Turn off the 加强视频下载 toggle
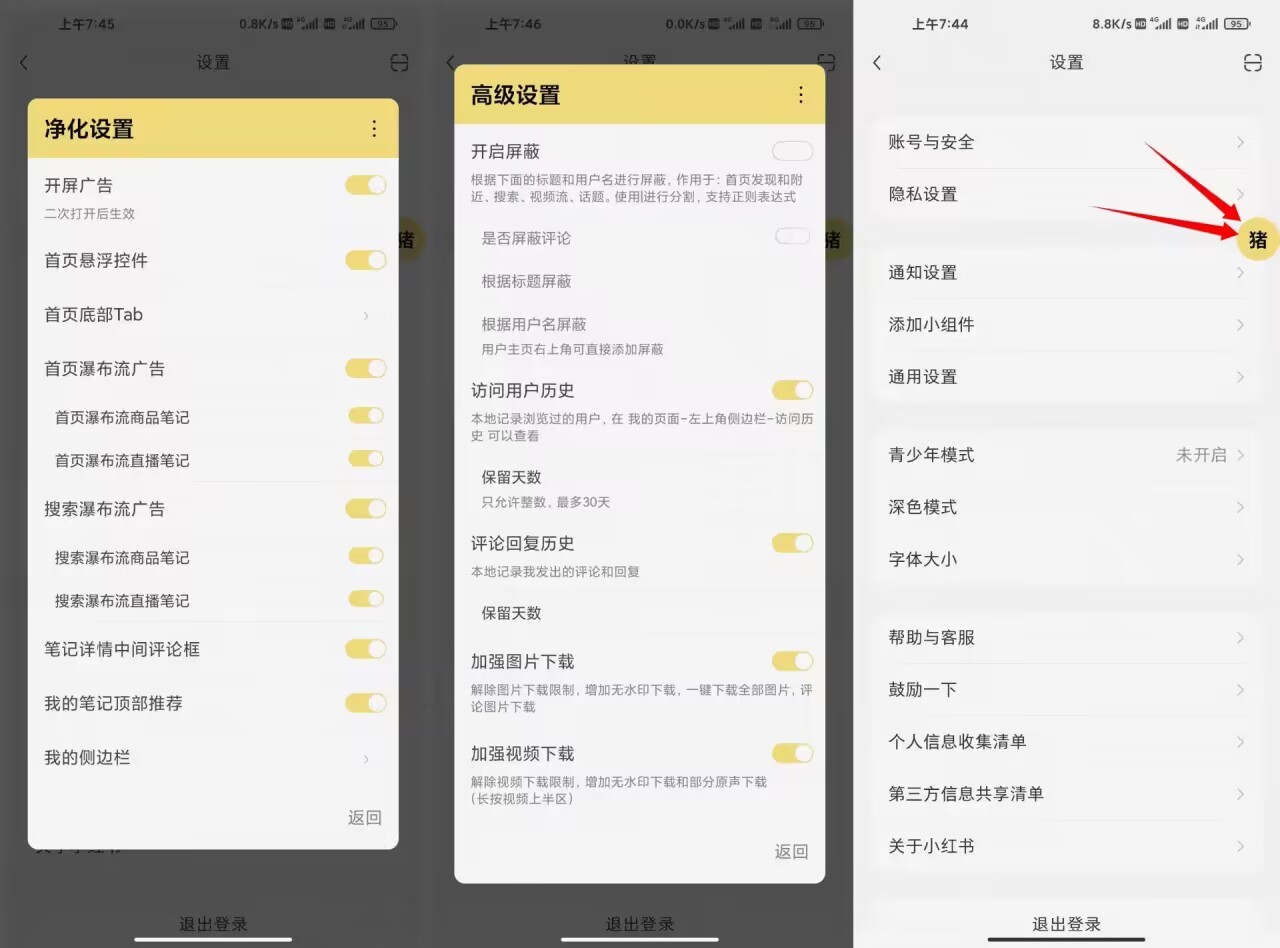1280x948 pixels. (792, 753)
